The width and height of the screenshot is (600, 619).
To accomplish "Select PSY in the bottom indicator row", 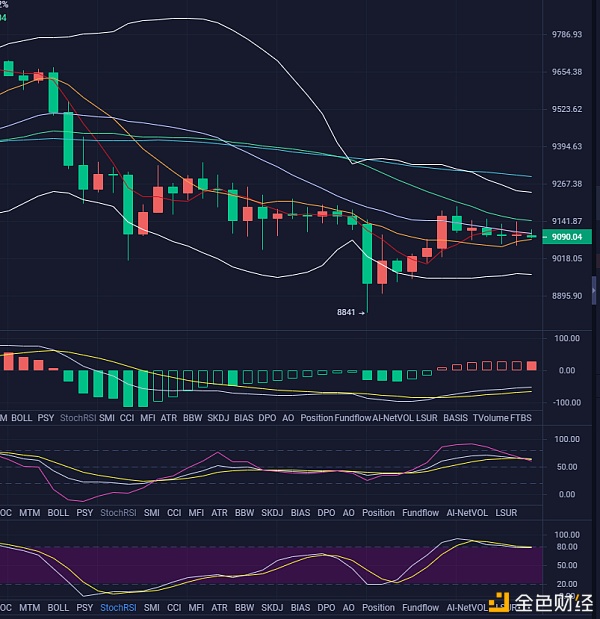I will [84, 608].
